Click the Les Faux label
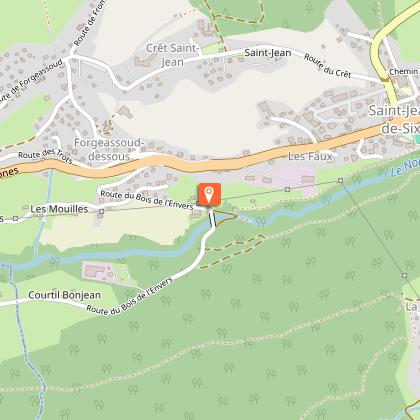420x420 pixels. point(310,156)
